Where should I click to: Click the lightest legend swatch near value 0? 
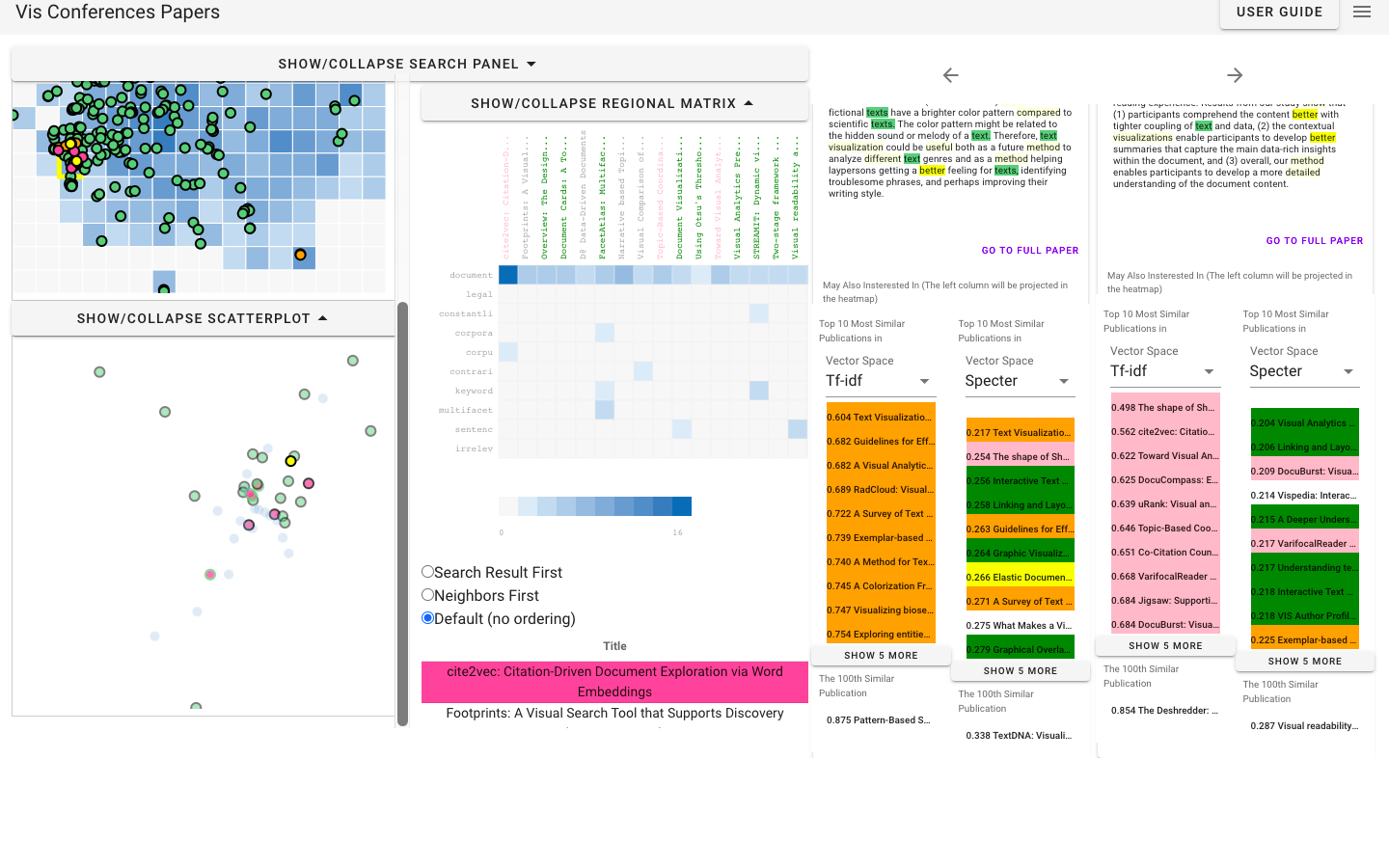[508, 506]
